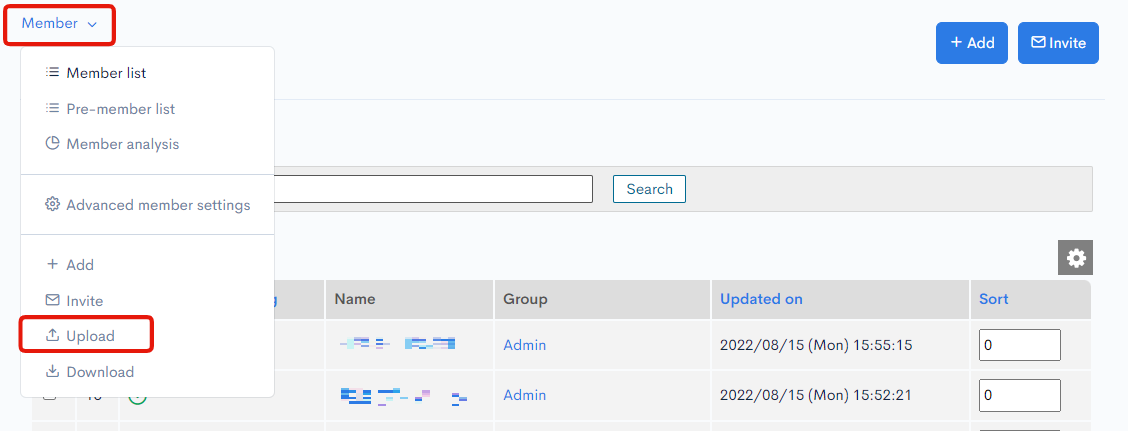Click the Name column header
This screenshot has width=1128, height=431.
355,299
